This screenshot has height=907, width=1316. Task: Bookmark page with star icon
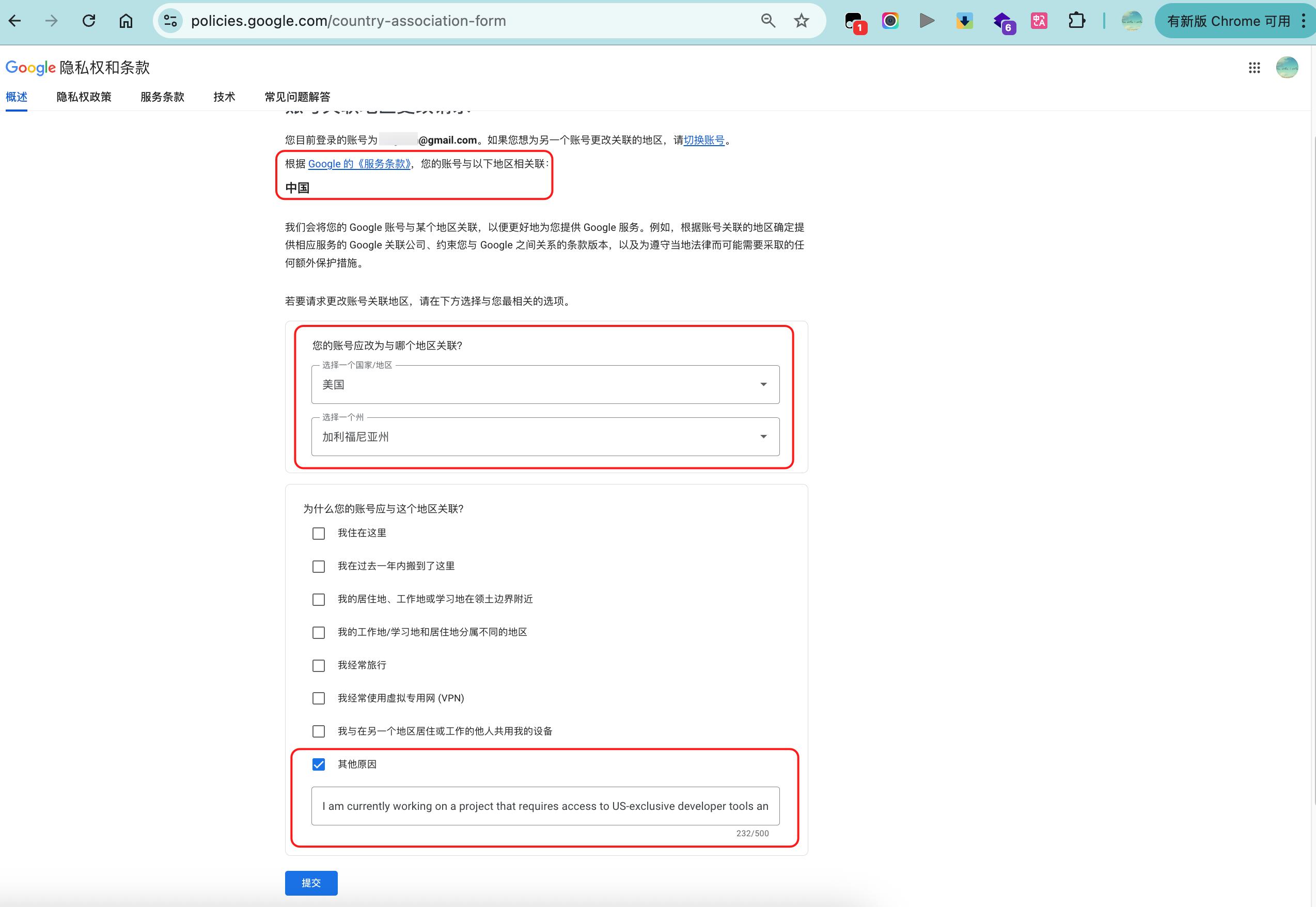pyautogui.click(x=801, y=21)
